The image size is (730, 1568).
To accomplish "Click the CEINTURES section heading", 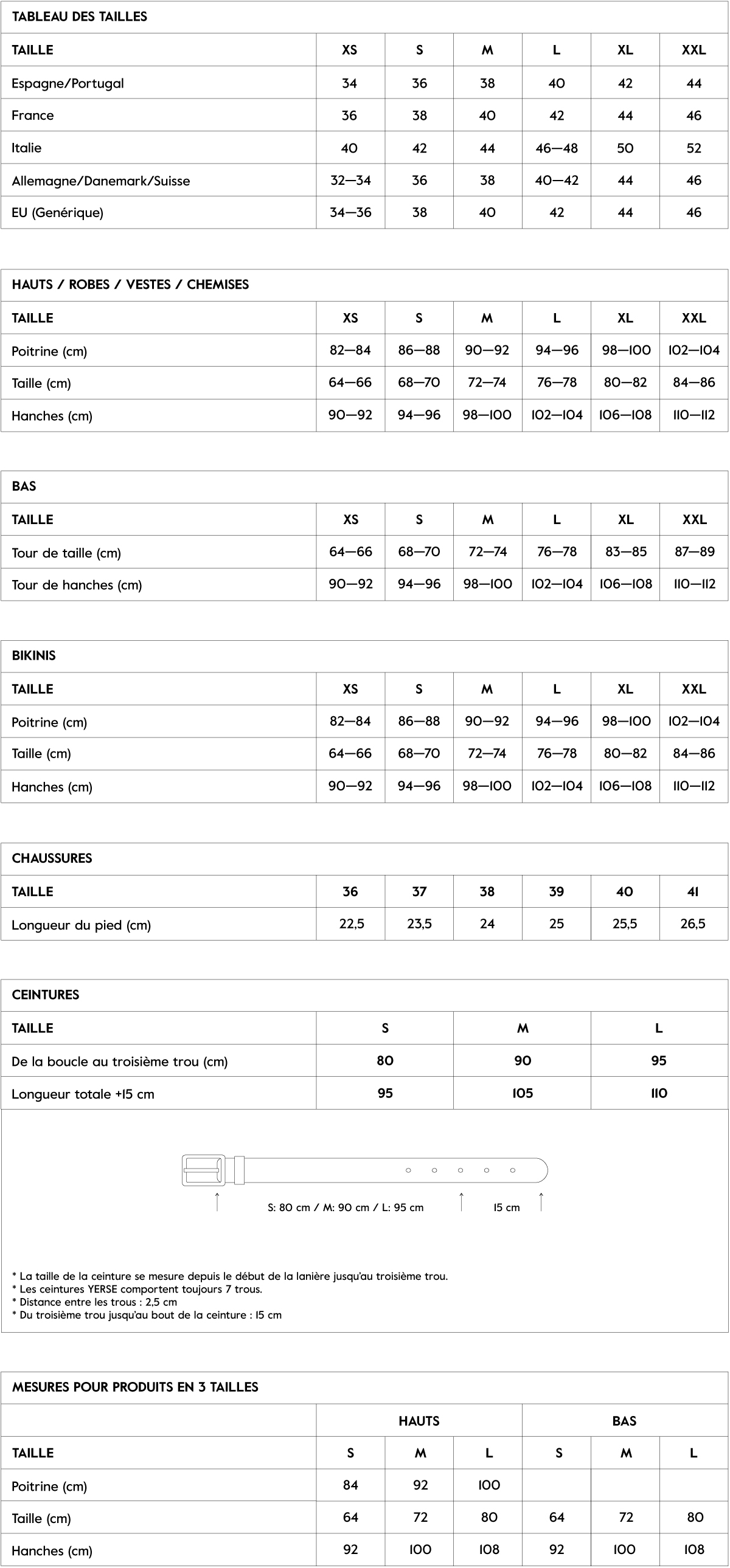I will pos(46,995).
